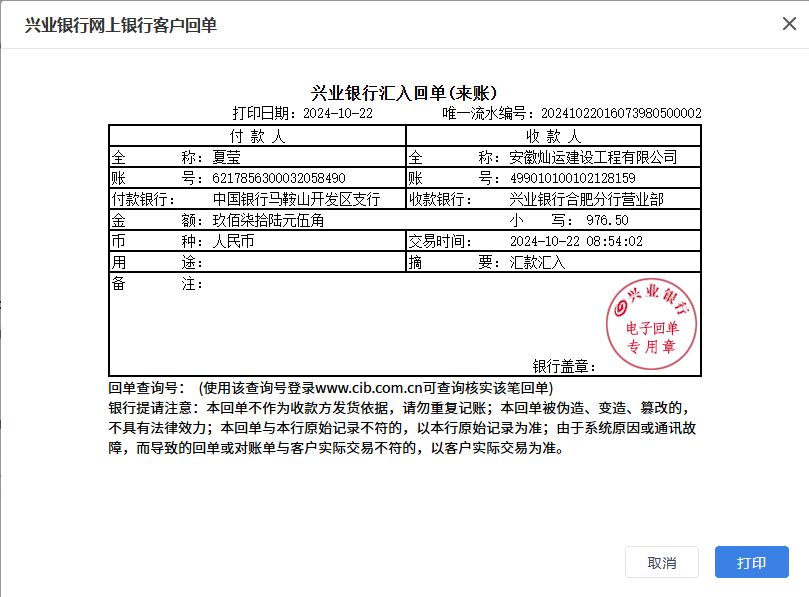Click the 打印 button
Screen dimensions: 809x597
click(751, 562)
